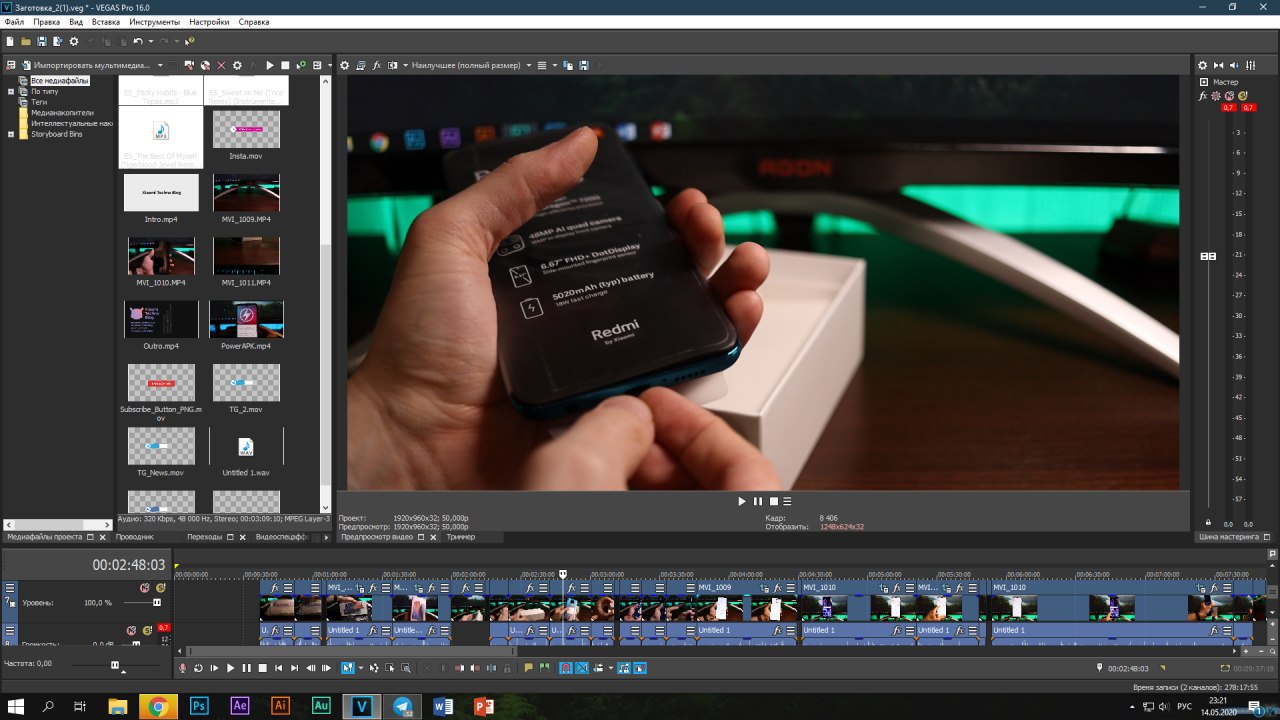
Task: Remove selected media with the red X icon
Action: pyautogui.click(x=221, y=65)
